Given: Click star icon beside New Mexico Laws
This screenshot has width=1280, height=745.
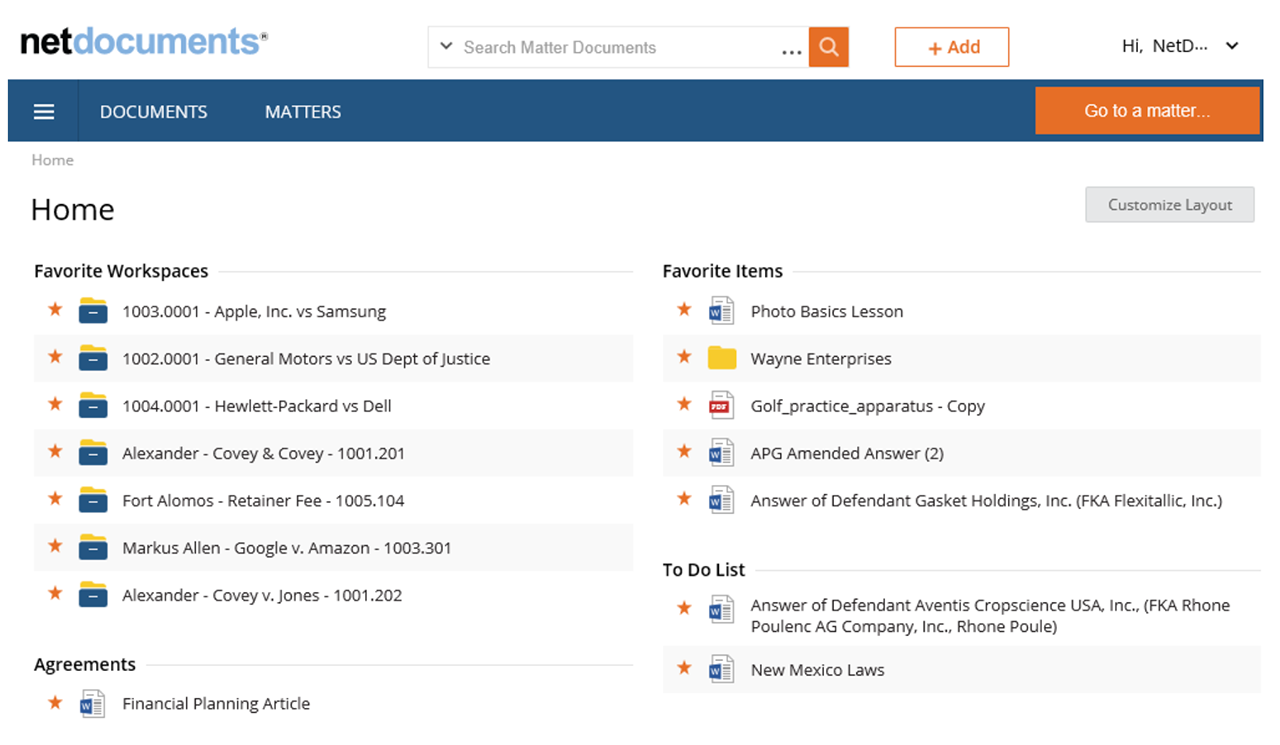Looking at the screenshot, I should 684,667.
